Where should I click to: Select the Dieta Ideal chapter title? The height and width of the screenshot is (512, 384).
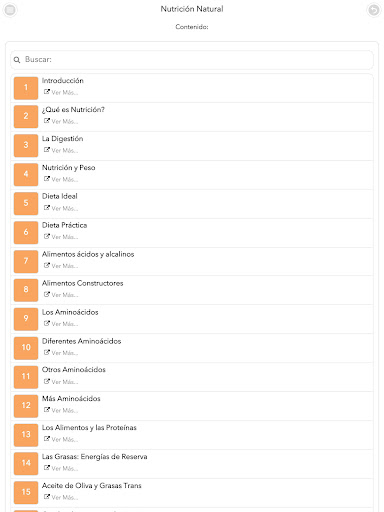click(x=60, y=196)
